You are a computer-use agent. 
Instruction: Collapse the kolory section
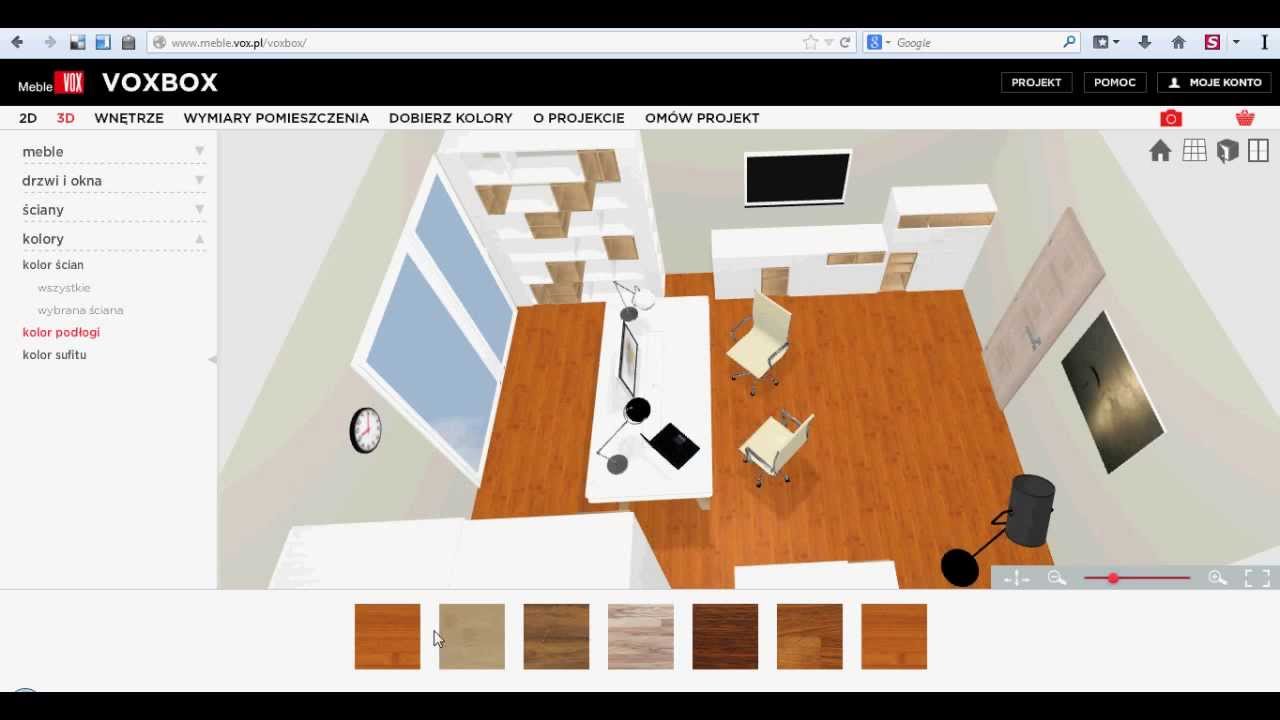click(114, 238)
